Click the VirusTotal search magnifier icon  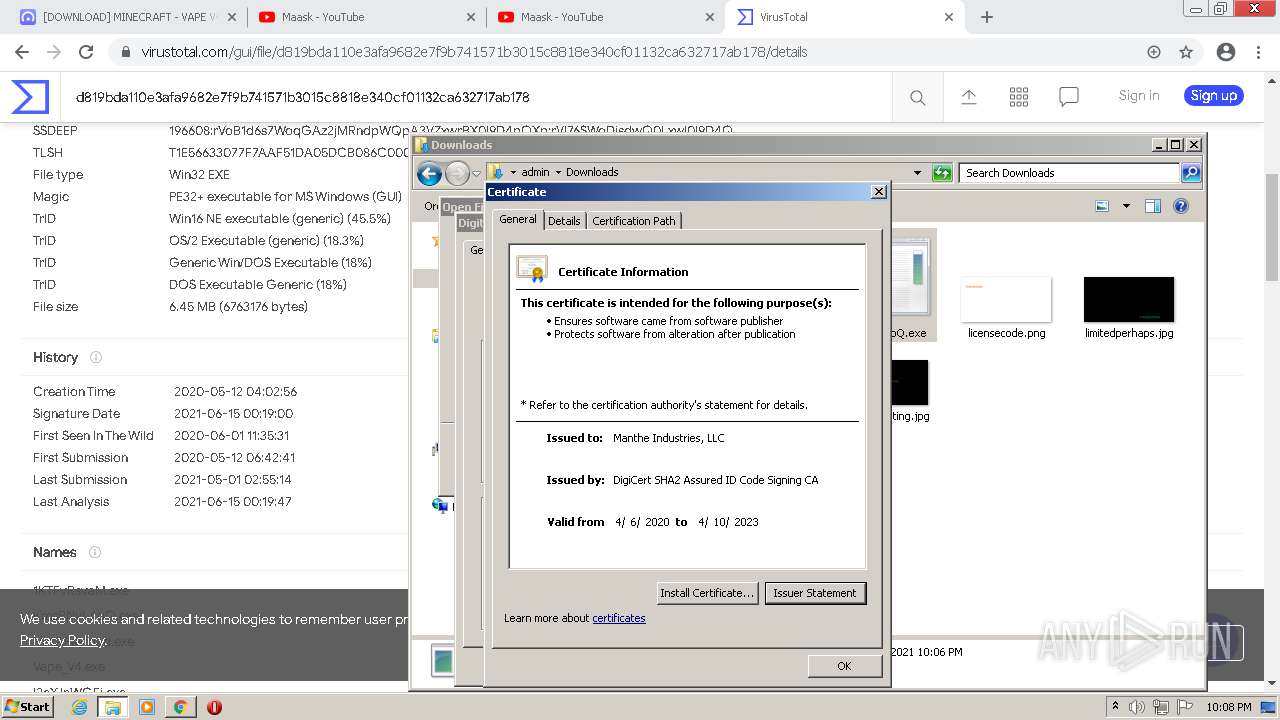917,97
